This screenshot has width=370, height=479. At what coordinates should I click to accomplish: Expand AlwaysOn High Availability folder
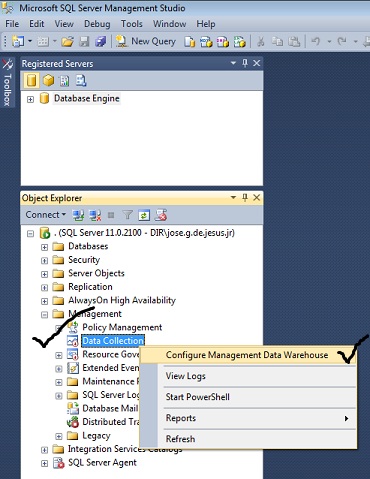coord(44,301)
